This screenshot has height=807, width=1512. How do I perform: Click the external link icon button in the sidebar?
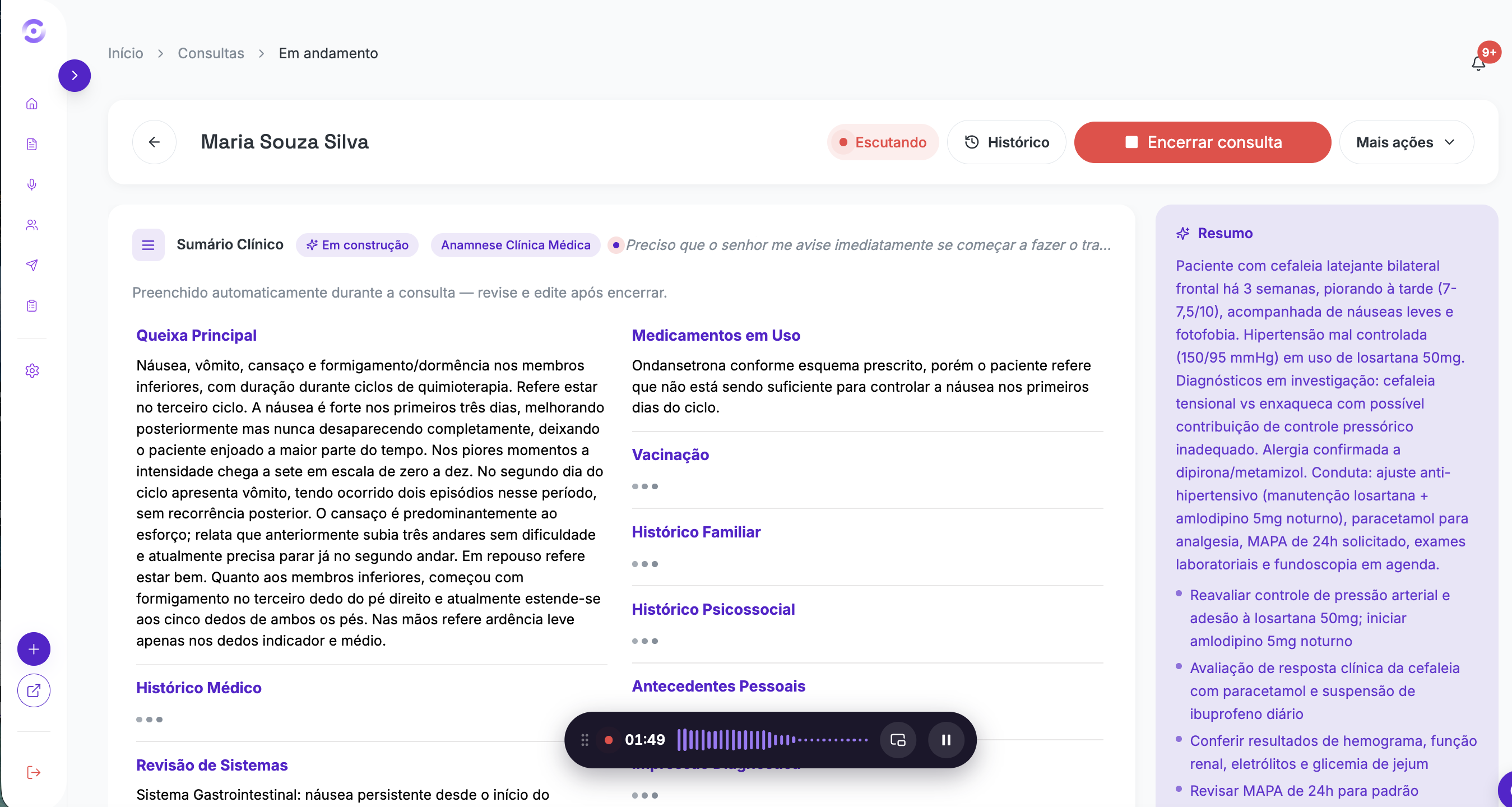34,691
